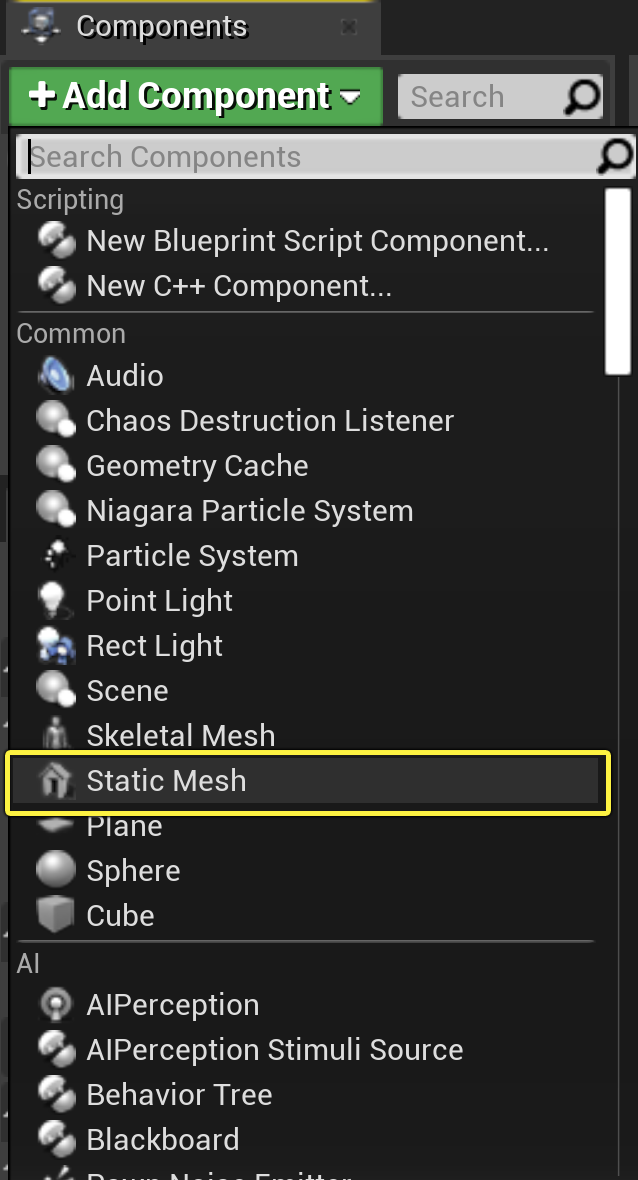Click the AIPerception component icon
This screenshot has height=1180, width=638.
55,1005
